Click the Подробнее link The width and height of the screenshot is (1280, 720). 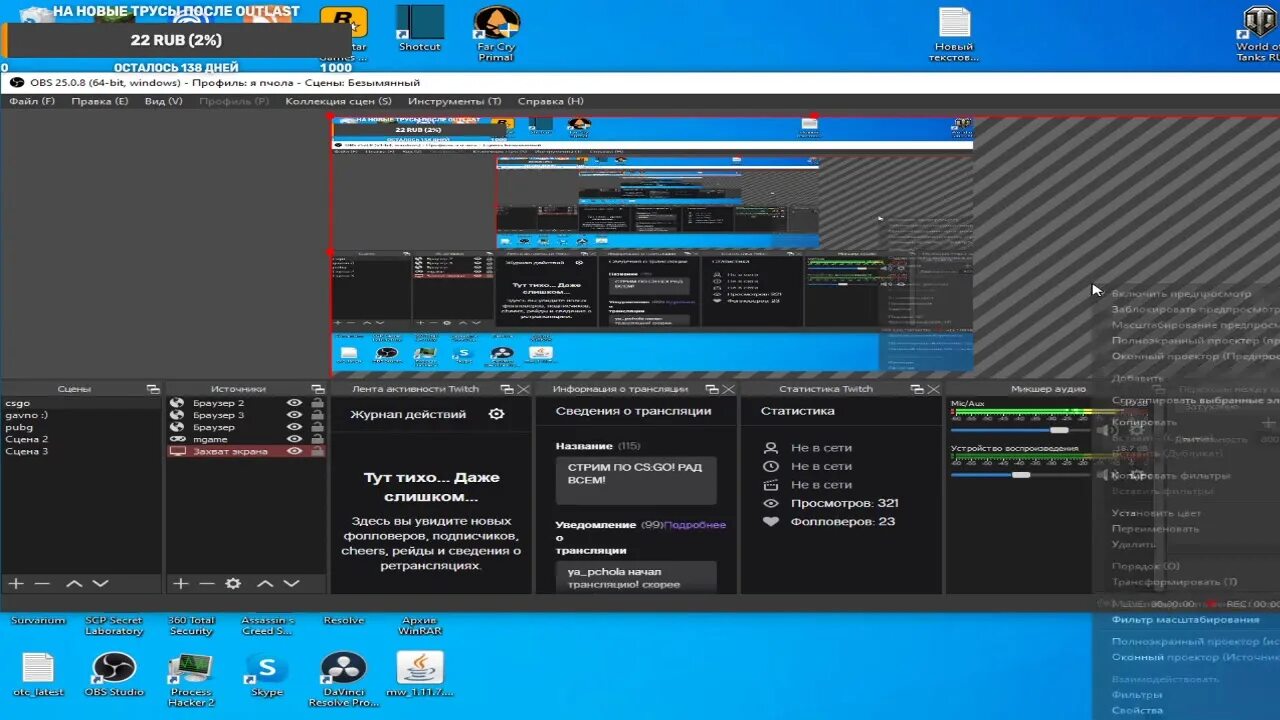[695, 525]
